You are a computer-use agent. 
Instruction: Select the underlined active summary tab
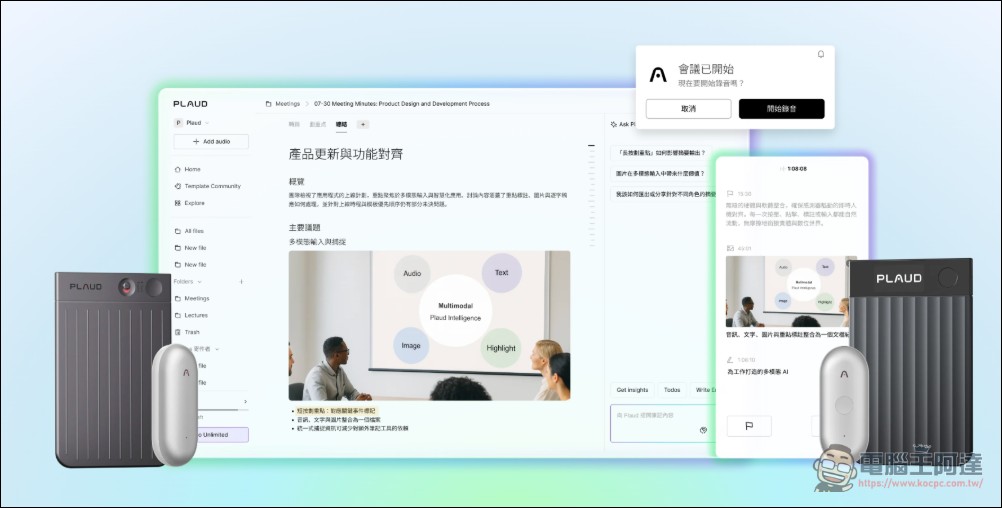[x=341, y=125]
